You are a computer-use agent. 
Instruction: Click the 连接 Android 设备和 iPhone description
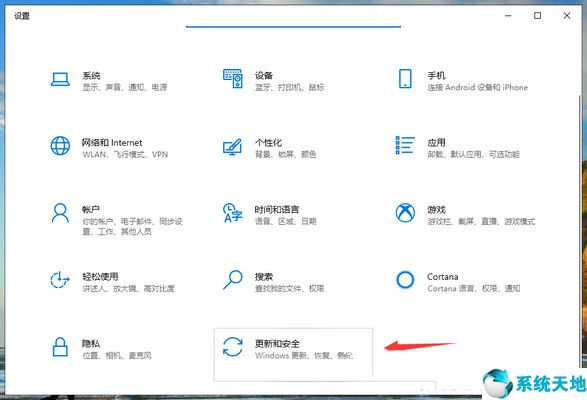coord(478,87)
